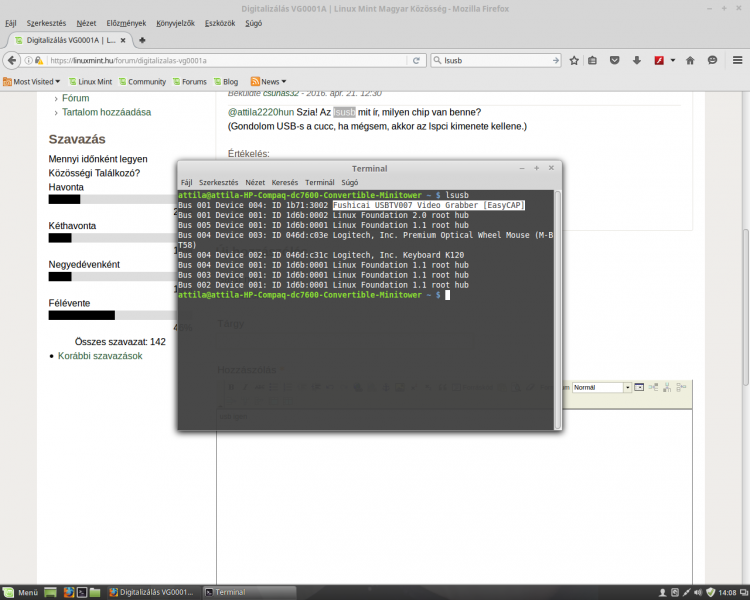Open Fórum sidebar link
The width and height of the screenshot is (750, 600).
pos(76,98)
